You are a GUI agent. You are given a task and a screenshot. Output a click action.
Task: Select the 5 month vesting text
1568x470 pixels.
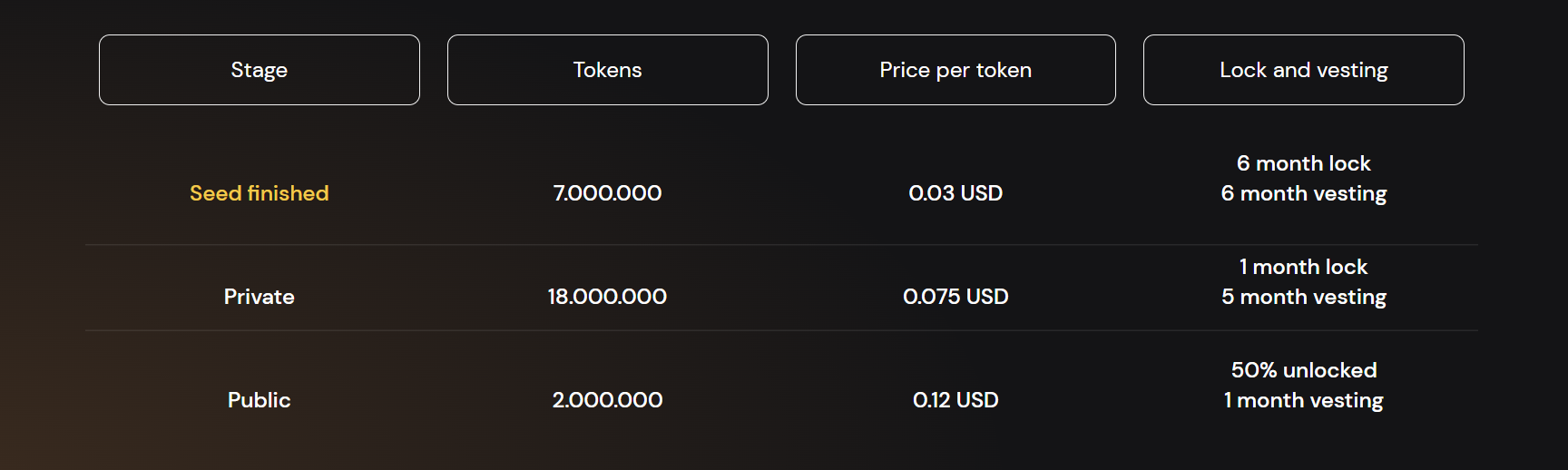tap(1303, 297)
